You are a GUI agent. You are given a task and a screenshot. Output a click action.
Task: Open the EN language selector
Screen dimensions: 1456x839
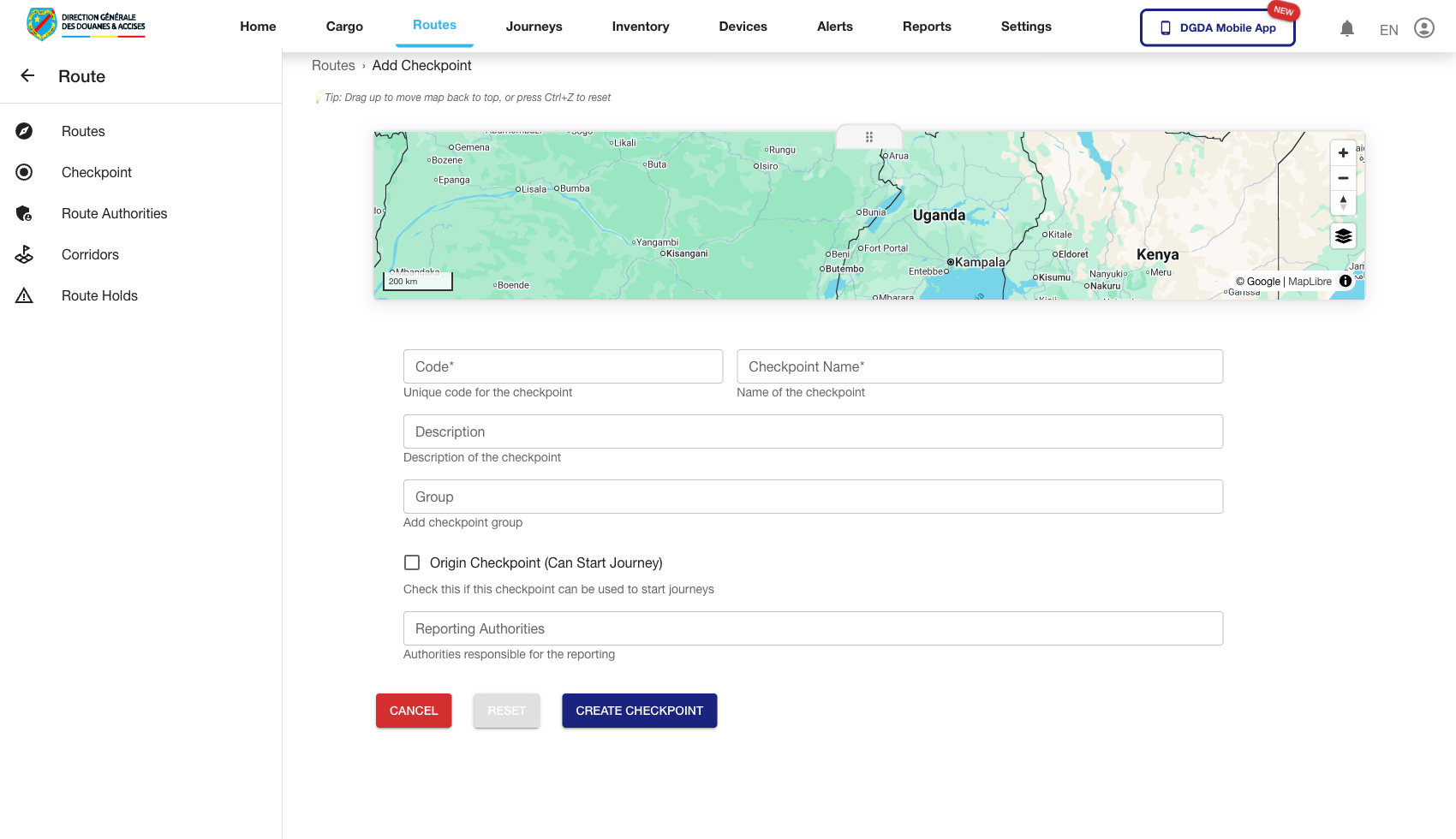coord(1388,29)
